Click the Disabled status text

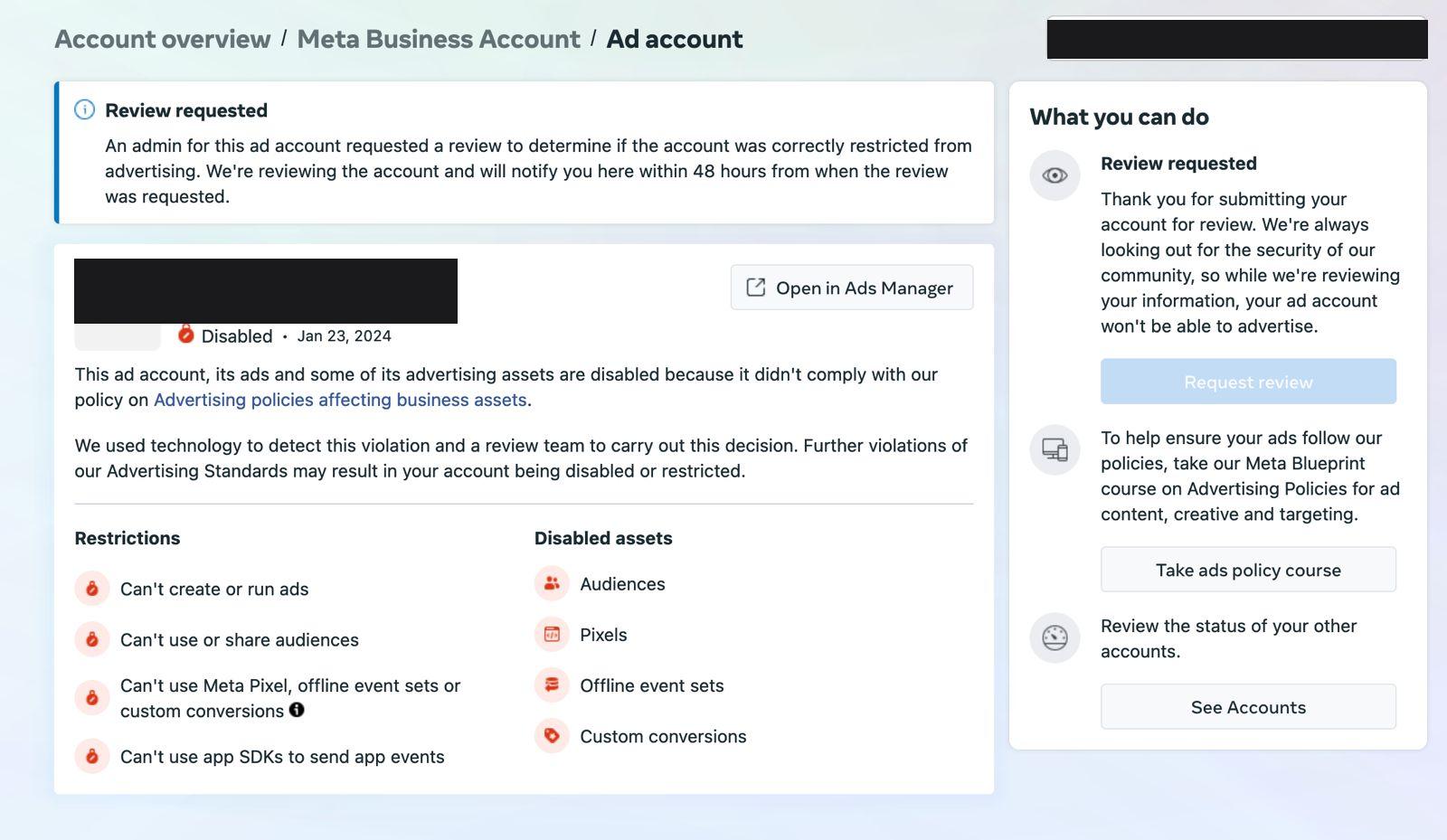pyautogui.click(x=237, y=335)
